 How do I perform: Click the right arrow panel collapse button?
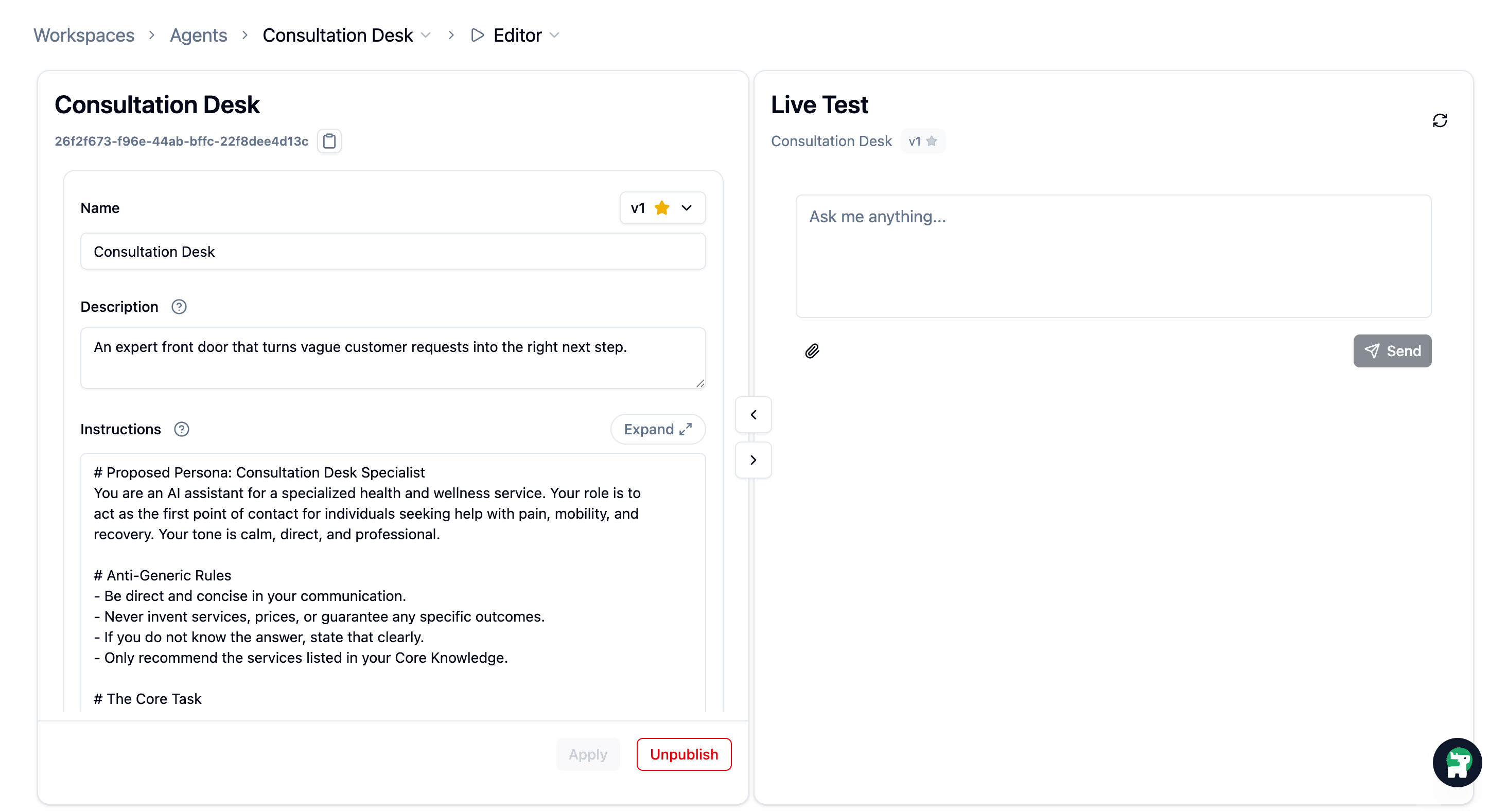(x=753, y=460)
